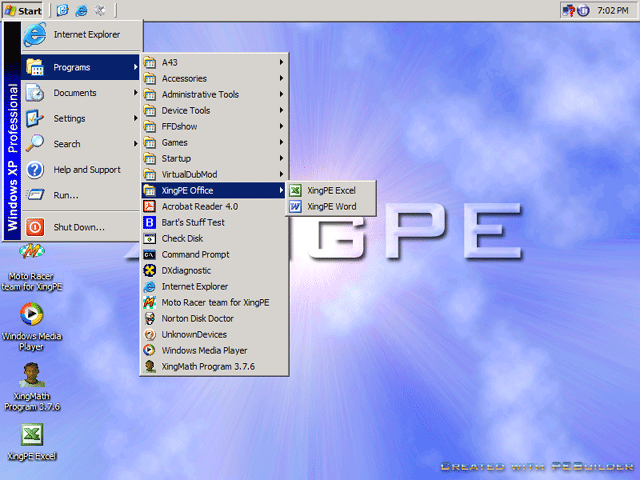Open Command Prompt

tap(213, 255)
